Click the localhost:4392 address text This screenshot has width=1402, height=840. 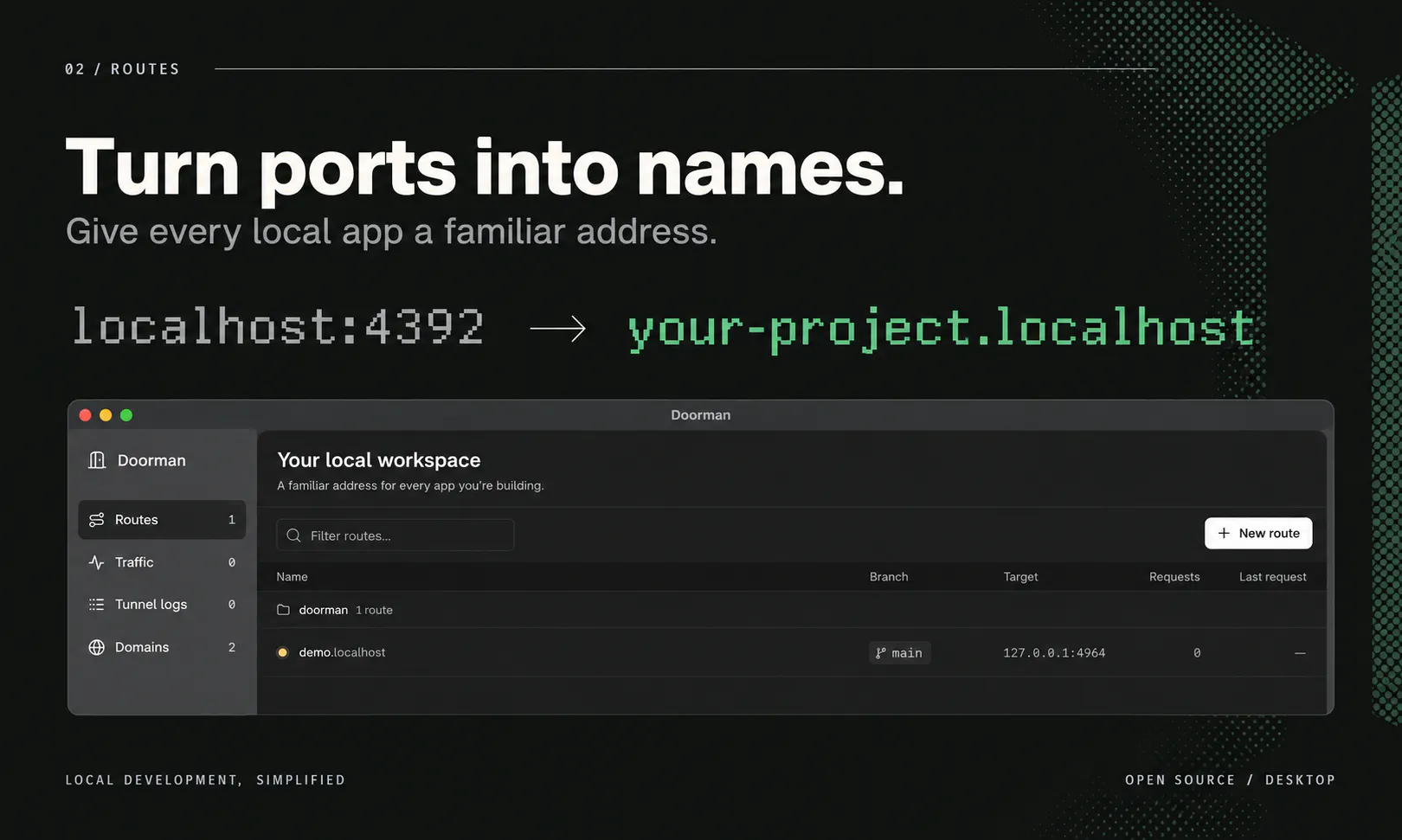(278, 327)
